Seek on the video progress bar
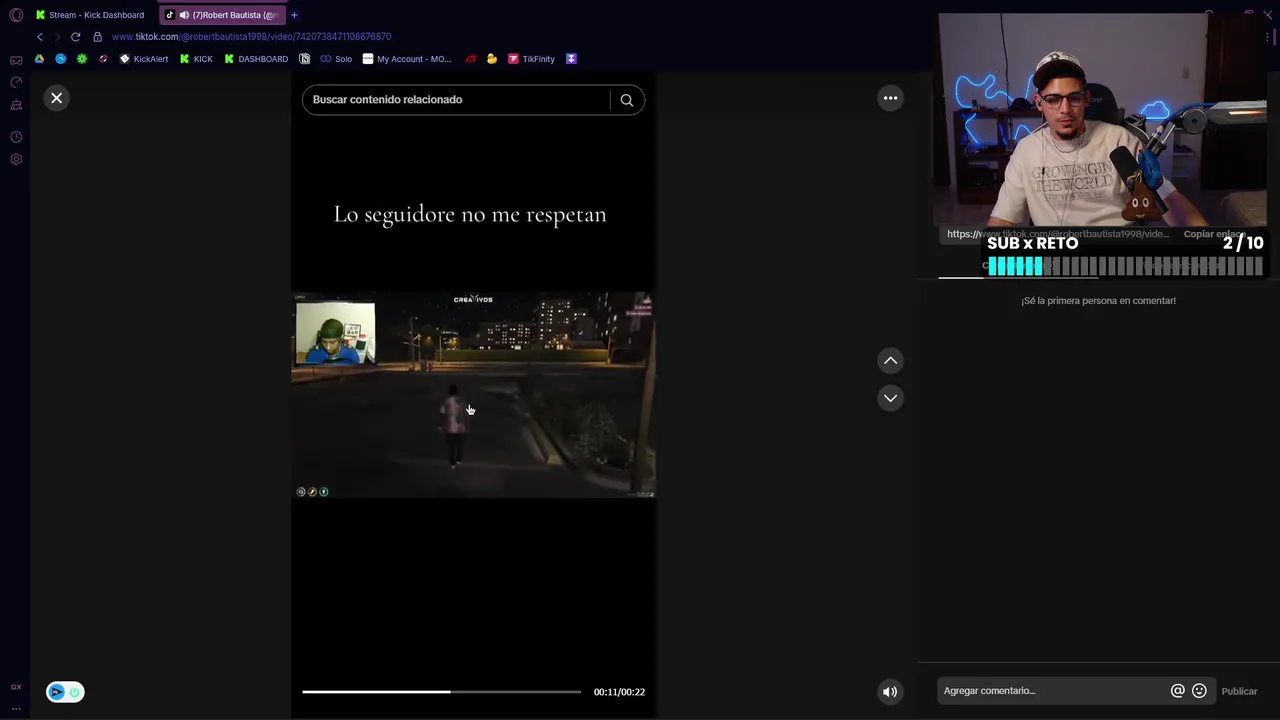The width and height of the screenshot is (1280, 720). (441, 692)
